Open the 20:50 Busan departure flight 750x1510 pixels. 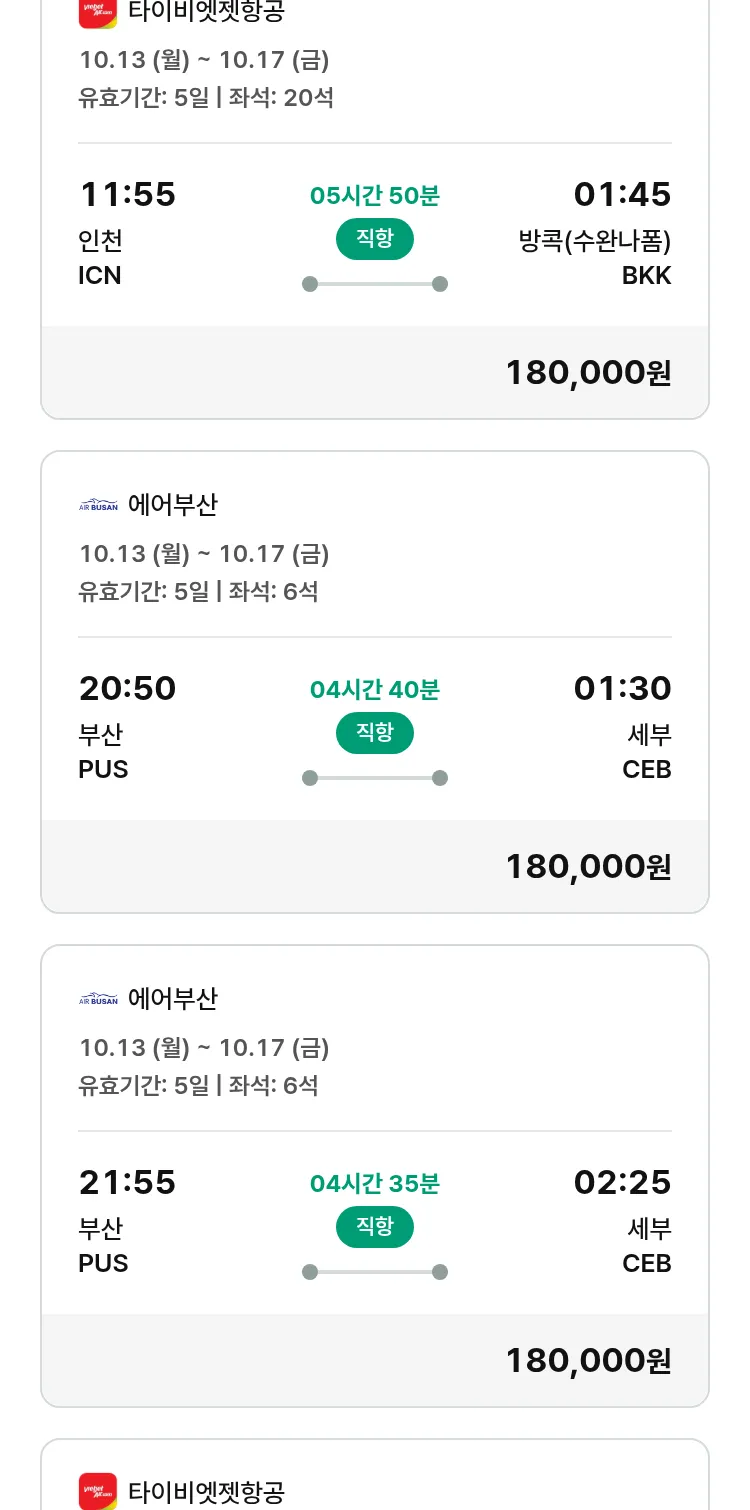127,688
